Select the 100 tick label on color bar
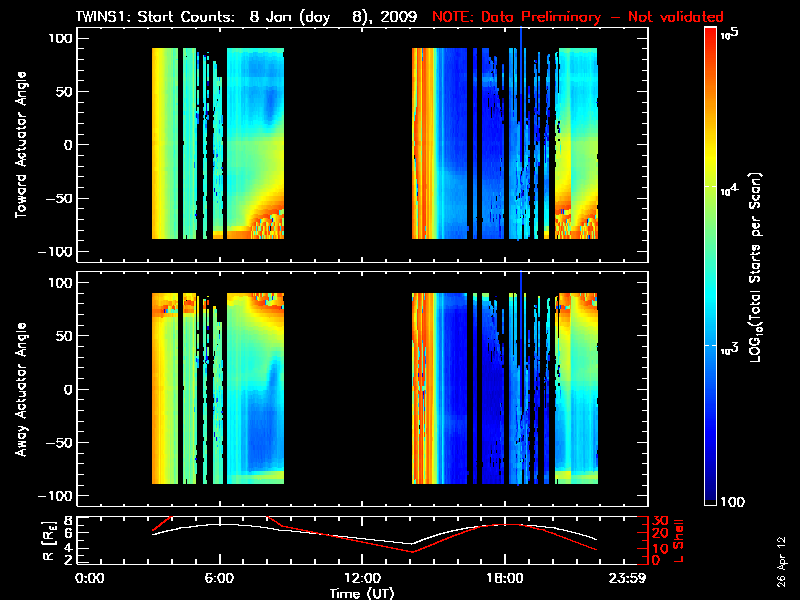This screenshot has width=800, height=600. 733,500
